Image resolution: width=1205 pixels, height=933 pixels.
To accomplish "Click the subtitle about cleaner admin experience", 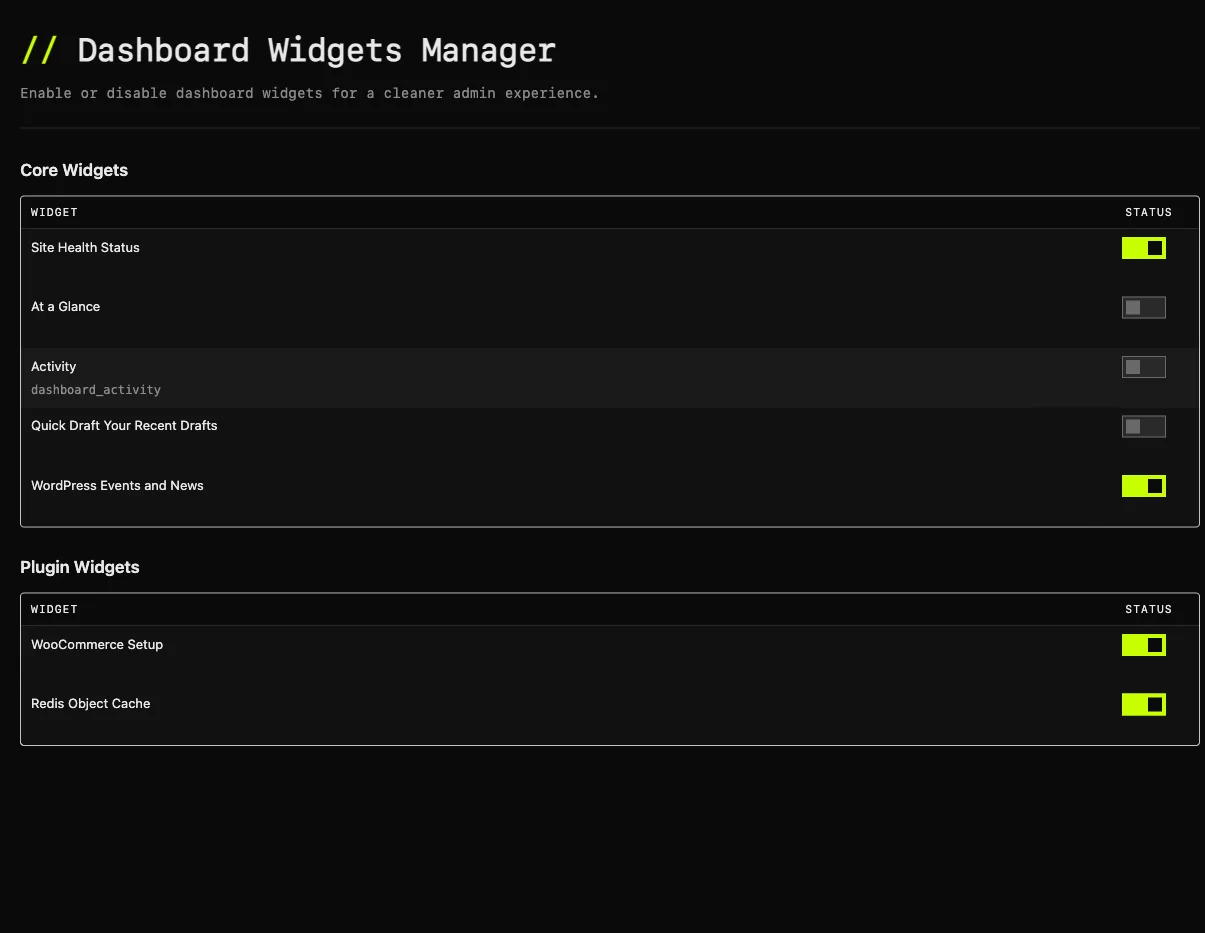I will coord(310,93).
